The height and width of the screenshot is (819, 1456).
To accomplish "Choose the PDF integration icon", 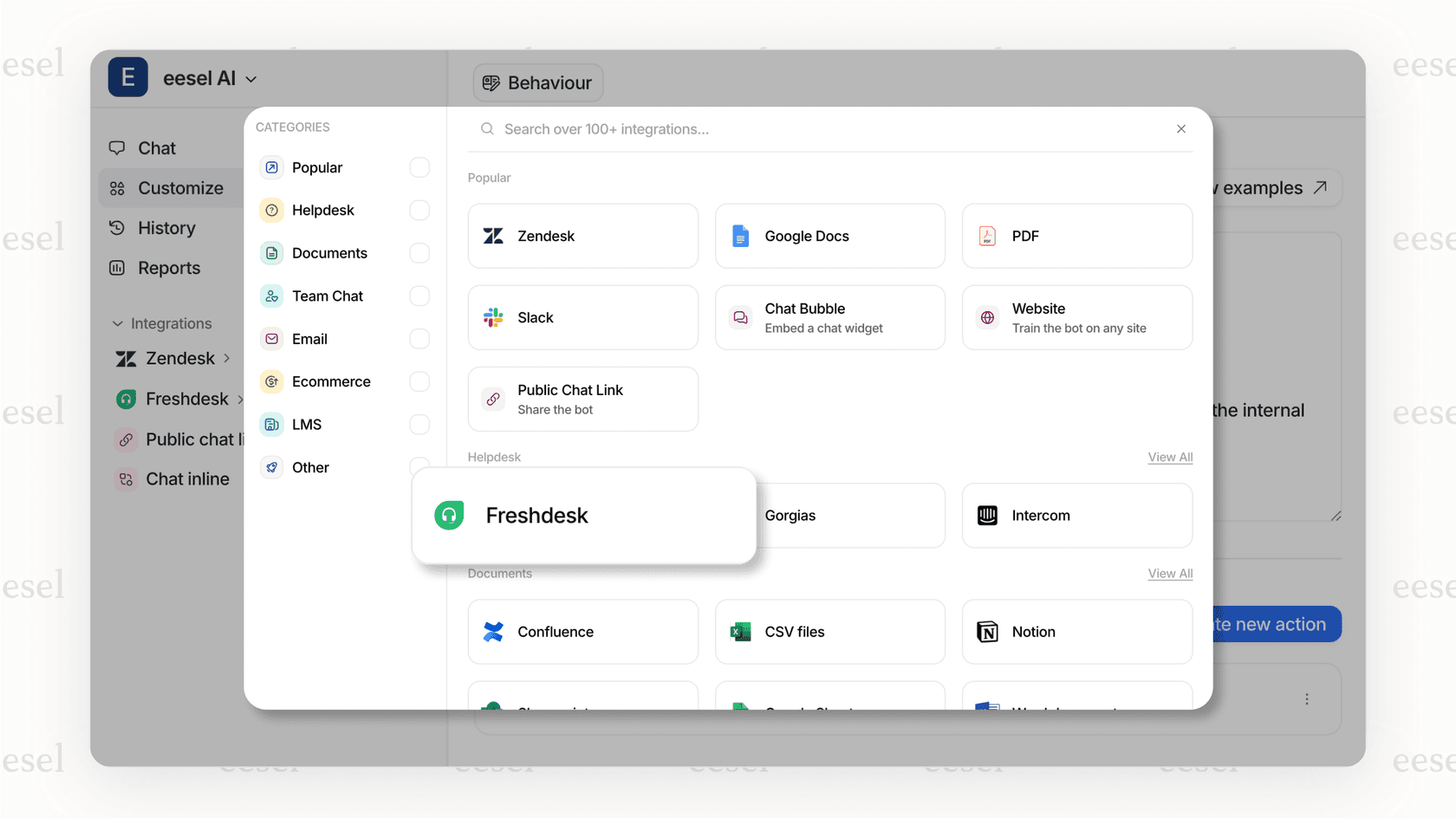I will pos(987,236).
